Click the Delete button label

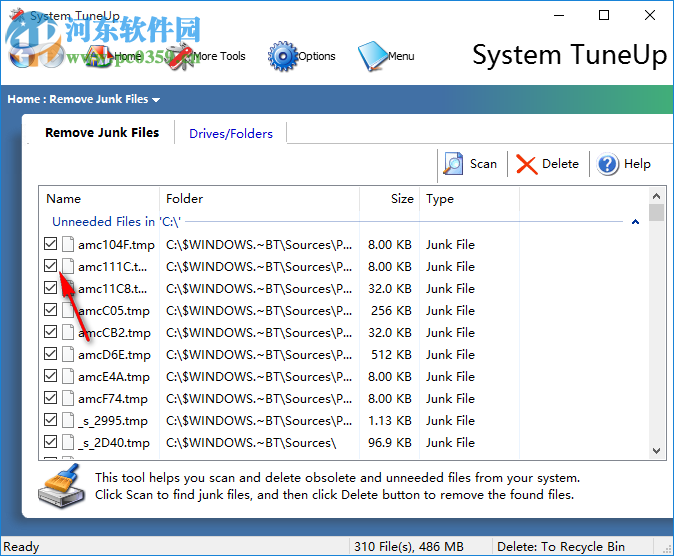(x=560, y=164)
